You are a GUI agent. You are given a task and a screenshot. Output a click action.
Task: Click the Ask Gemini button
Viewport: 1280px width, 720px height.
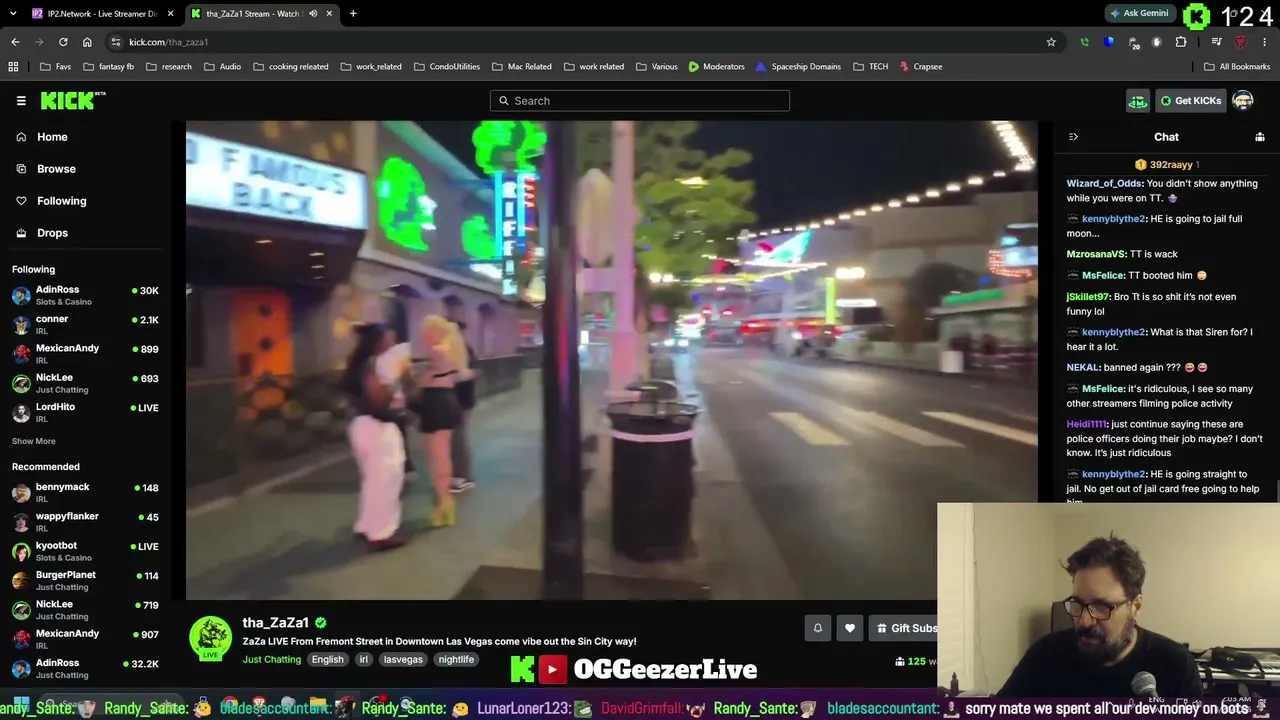pyautogui.click(x=1139, y=14)
